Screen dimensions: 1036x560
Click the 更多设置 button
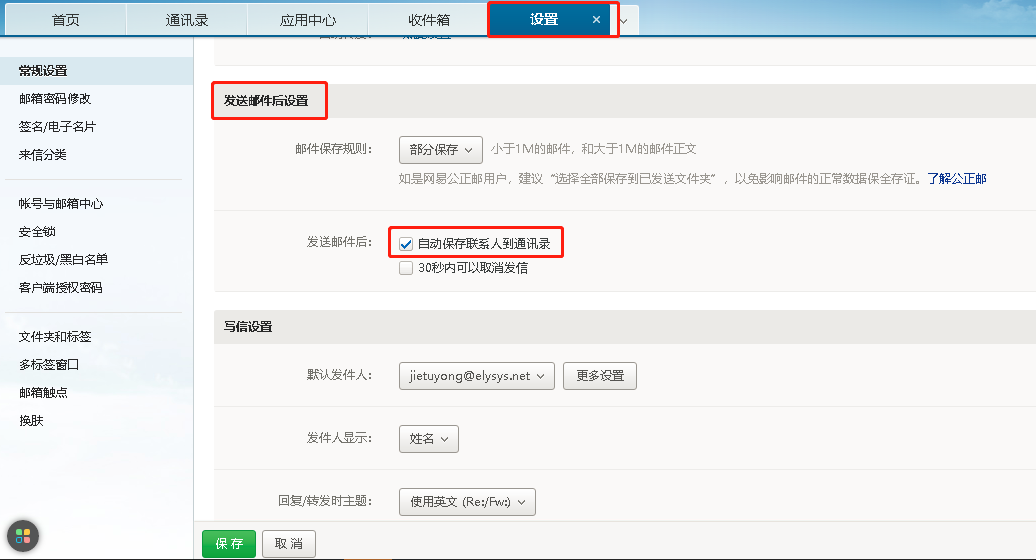tap(600, 376)
